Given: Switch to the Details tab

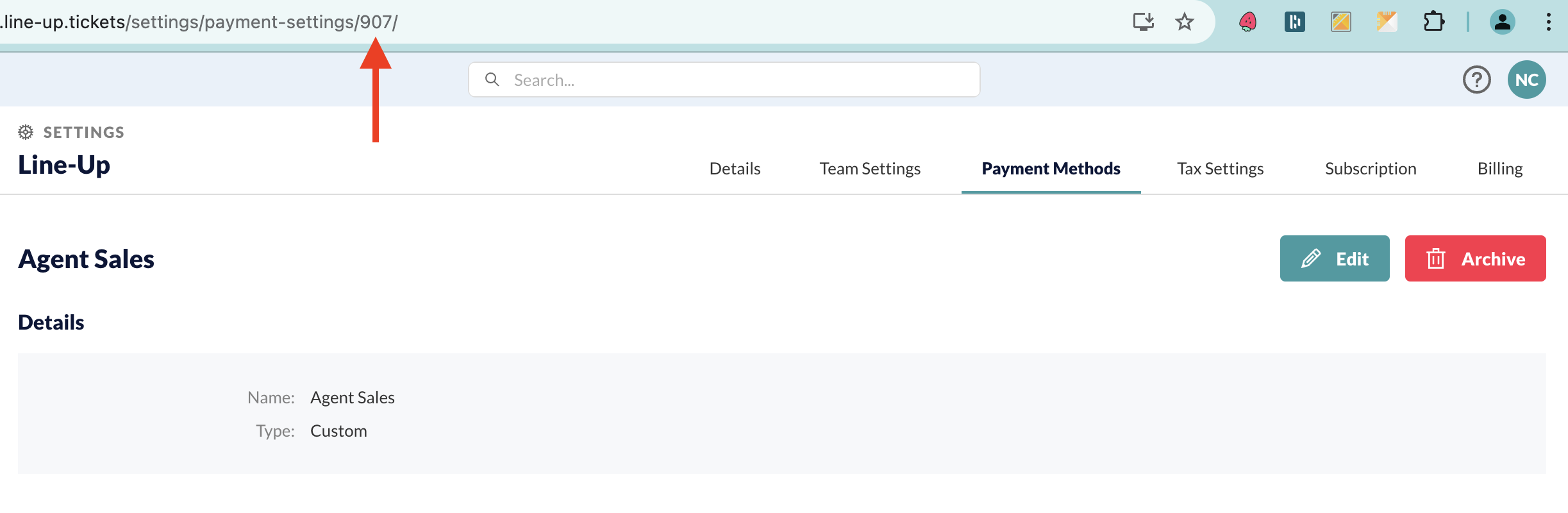Looking at the screenshot, I should [735, 169].
